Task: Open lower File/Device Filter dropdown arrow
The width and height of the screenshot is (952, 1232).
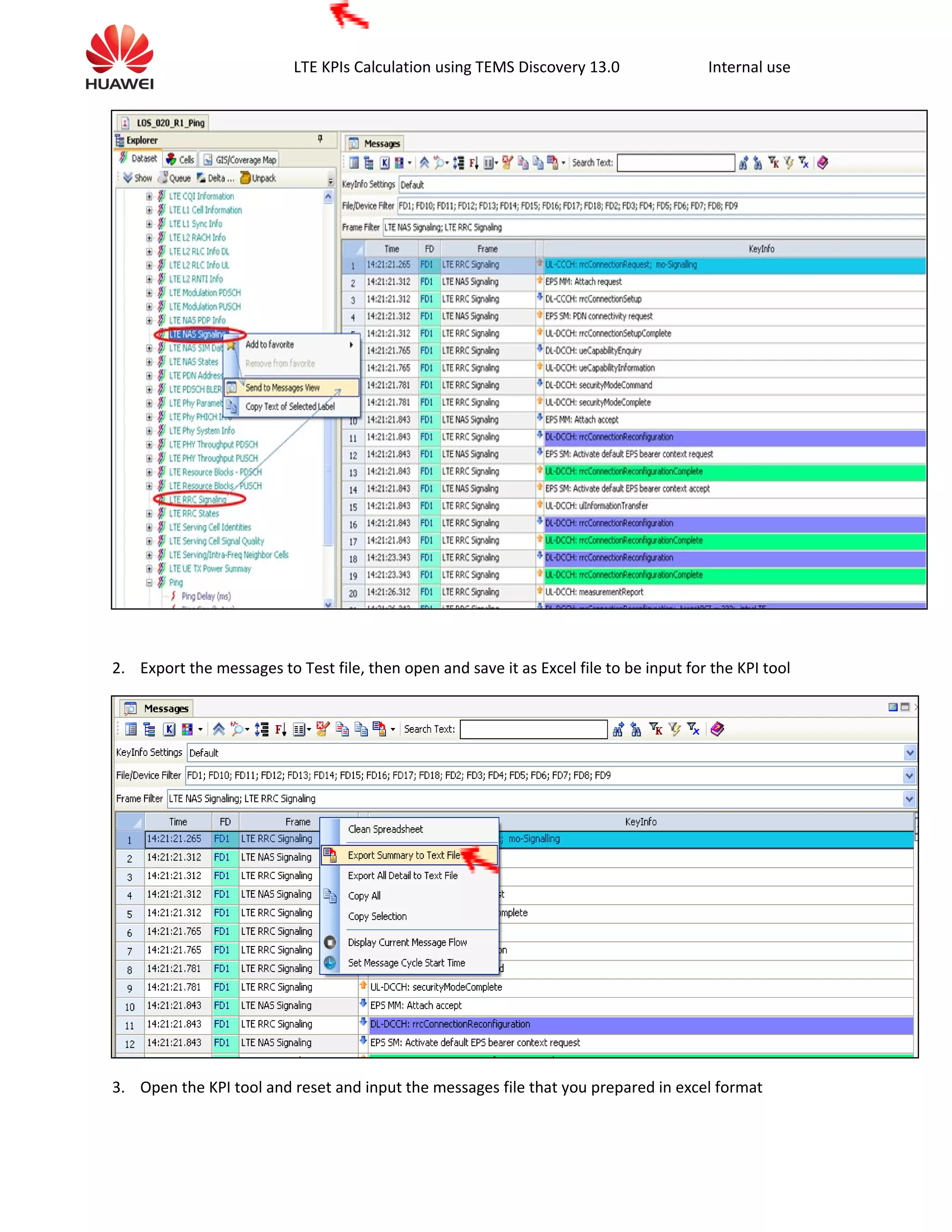Action: (909, 775)
